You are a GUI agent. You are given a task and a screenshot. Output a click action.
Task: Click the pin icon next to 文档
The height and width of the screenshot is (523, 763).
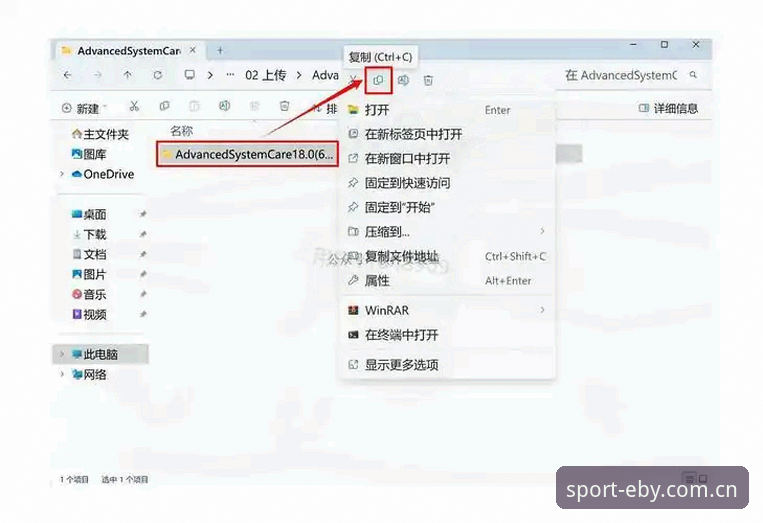[x=143, y=254]
